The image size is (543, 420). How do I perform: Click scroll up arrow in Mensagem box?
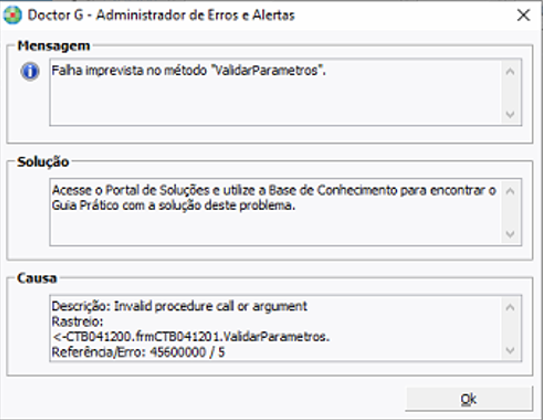pyautogui.click(x=510, y=71)
